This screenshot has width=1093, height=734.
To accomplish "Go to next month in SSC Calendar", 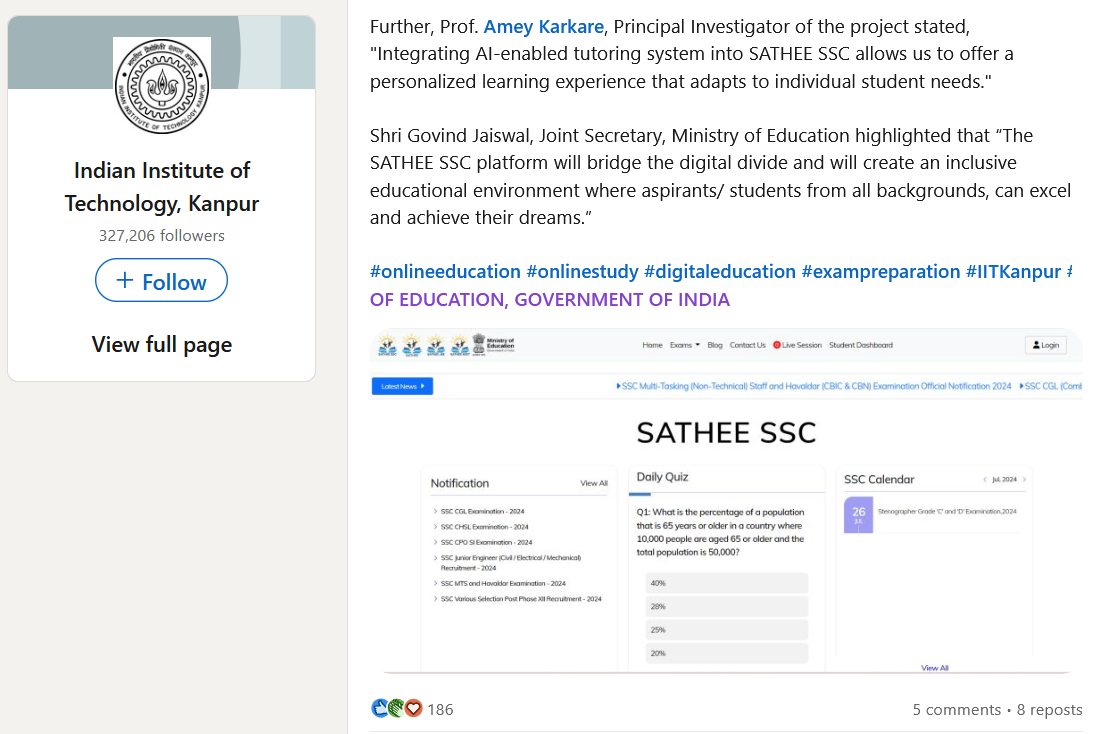I will pyautogui.click(x=1025, y=480).
